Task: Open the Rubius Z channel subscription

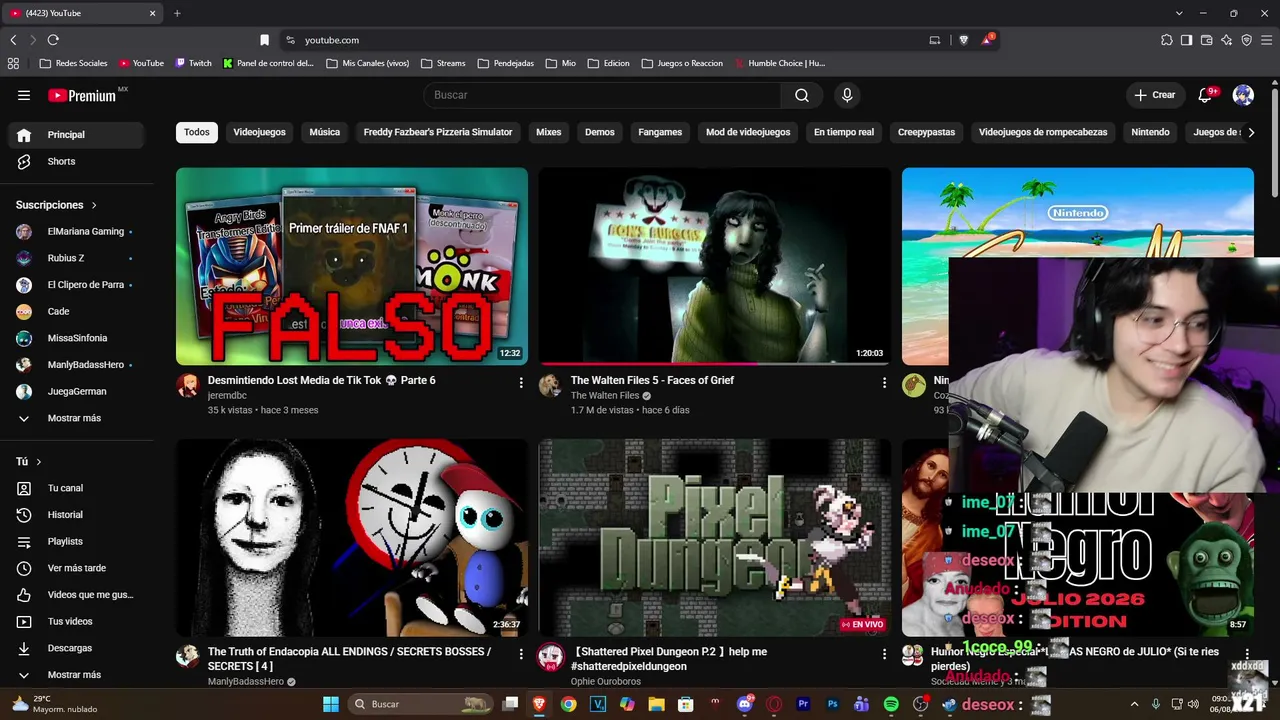Action: pyautogui.click(x=76, y=258)
